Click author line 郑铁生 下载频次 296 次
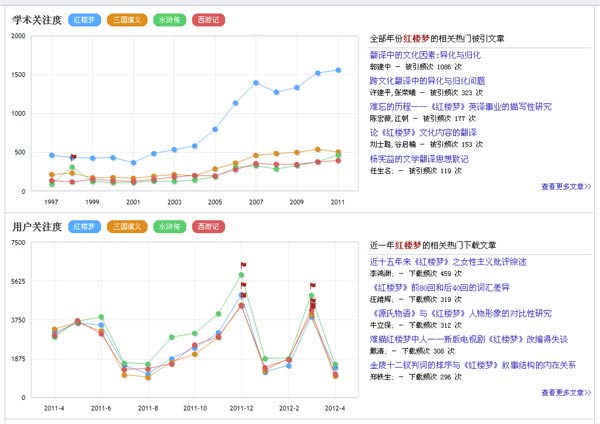 [416, 377]
